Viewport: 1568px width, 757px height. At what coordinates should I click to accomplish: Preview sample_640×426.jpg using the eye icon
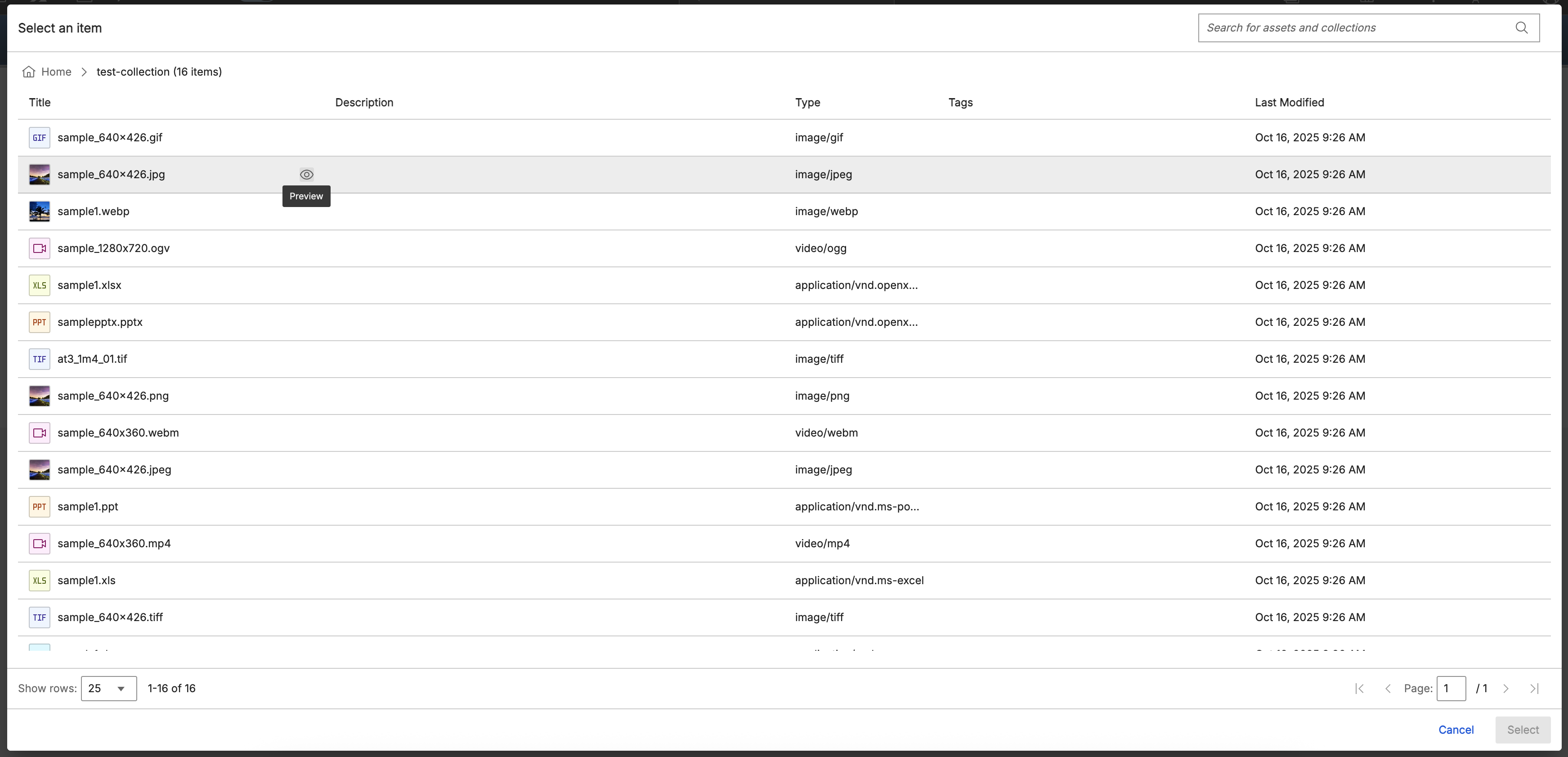(x=306, y=175)
